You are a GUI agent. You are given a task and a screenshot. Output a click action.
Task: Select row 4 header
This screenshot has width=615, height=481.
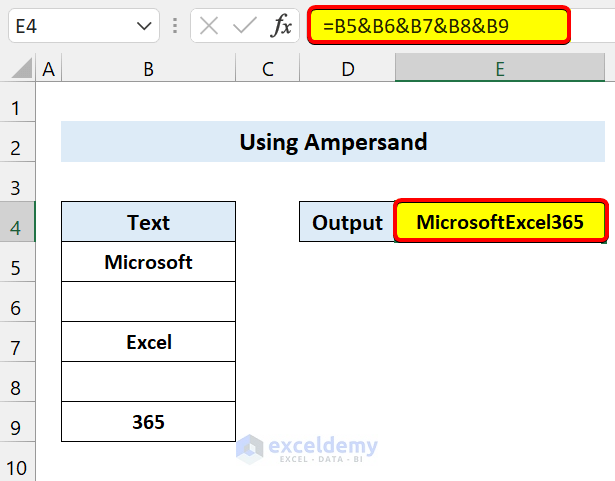click(18, 222)
